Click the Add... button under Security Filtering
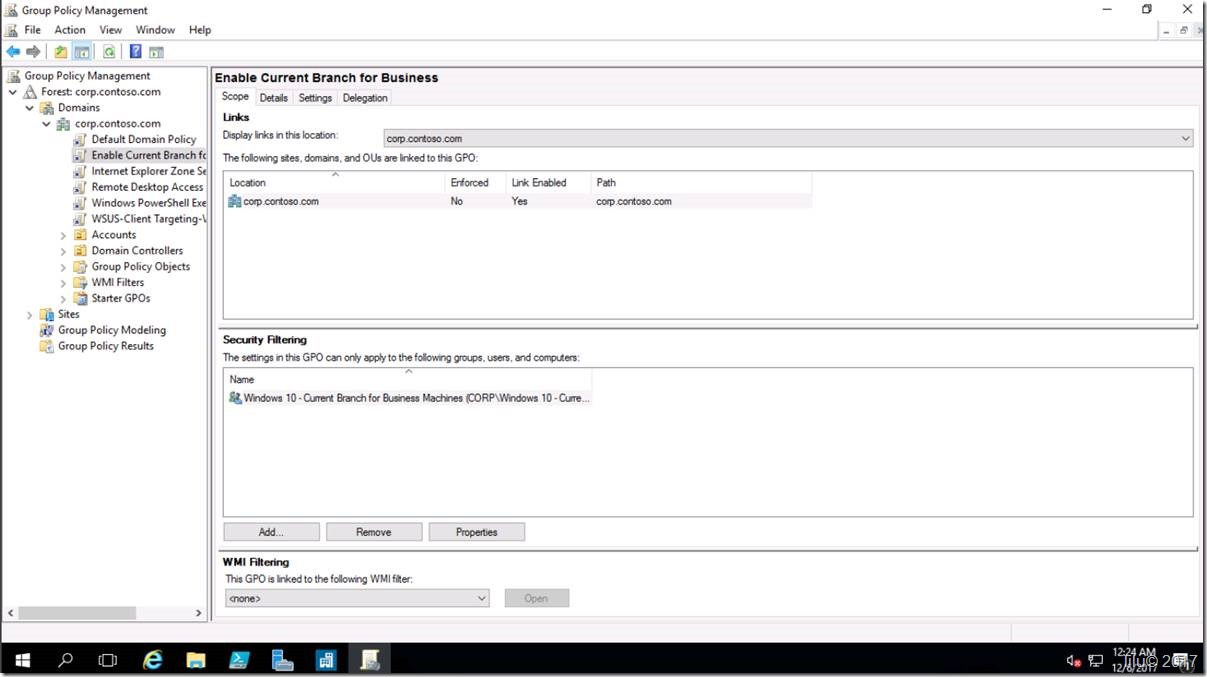Screen dimensions: 1207x677 [x=271, y=532]
